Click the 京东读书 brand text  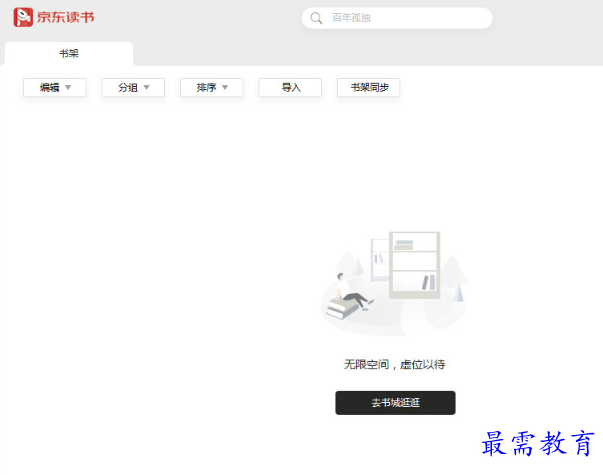[x=66, y=17]
